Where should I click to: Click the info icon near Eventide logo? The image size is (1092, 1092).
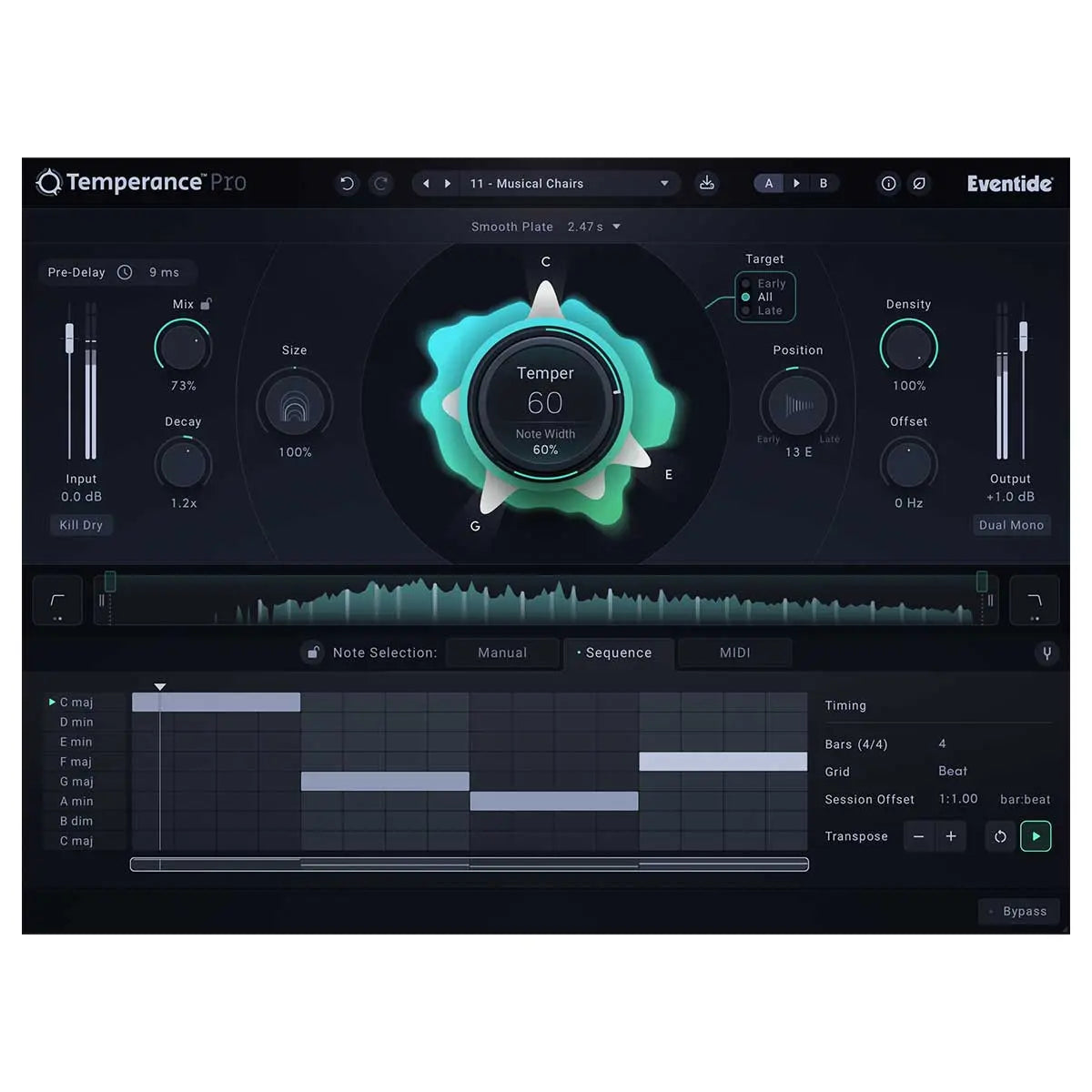click(x=889, y=183)
